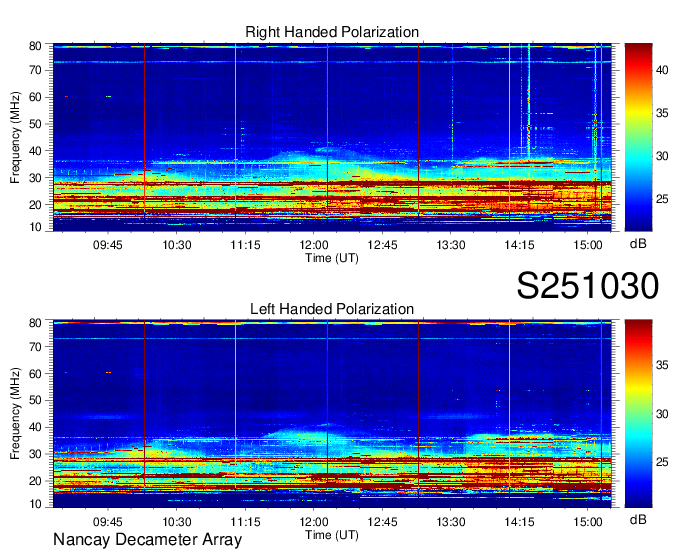Click the 09:45 tick on the bottom time axis
This screenshot has height=552, width=680.
[x=108, y=521]
